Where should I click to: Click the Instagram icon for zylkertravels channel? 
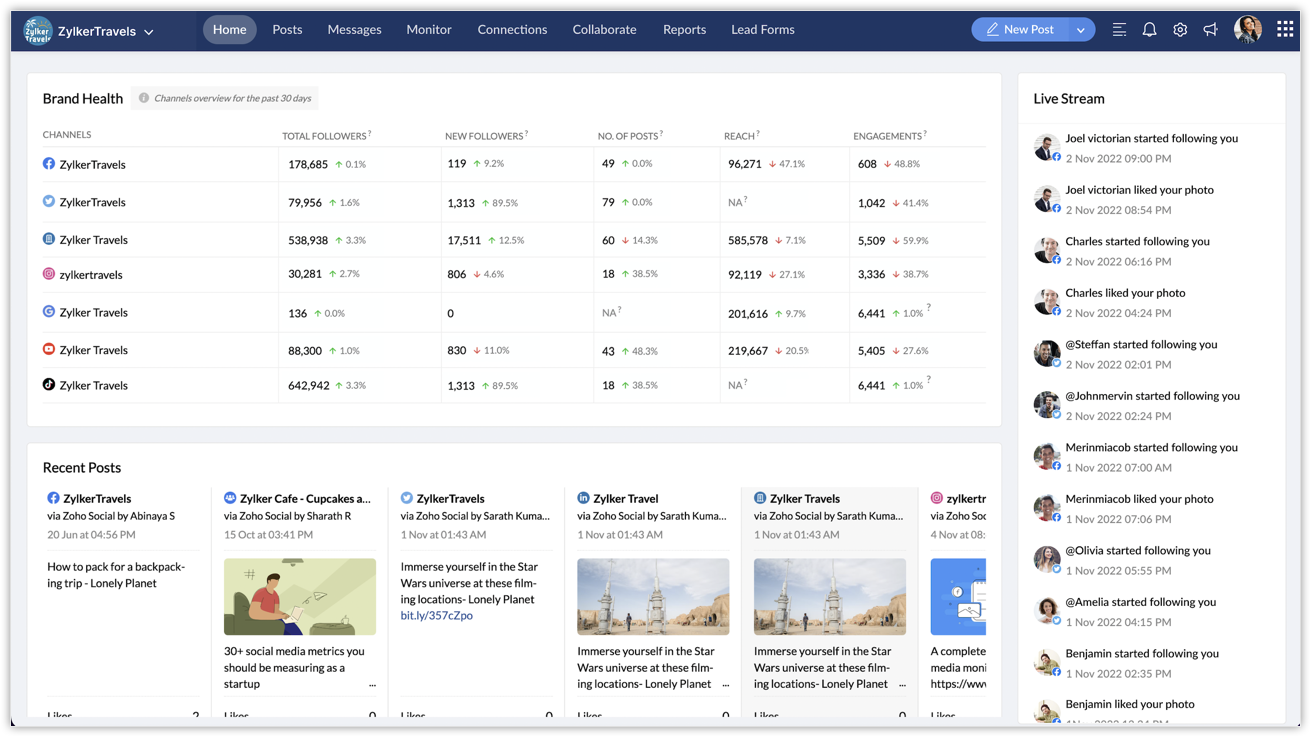point(49,274)
